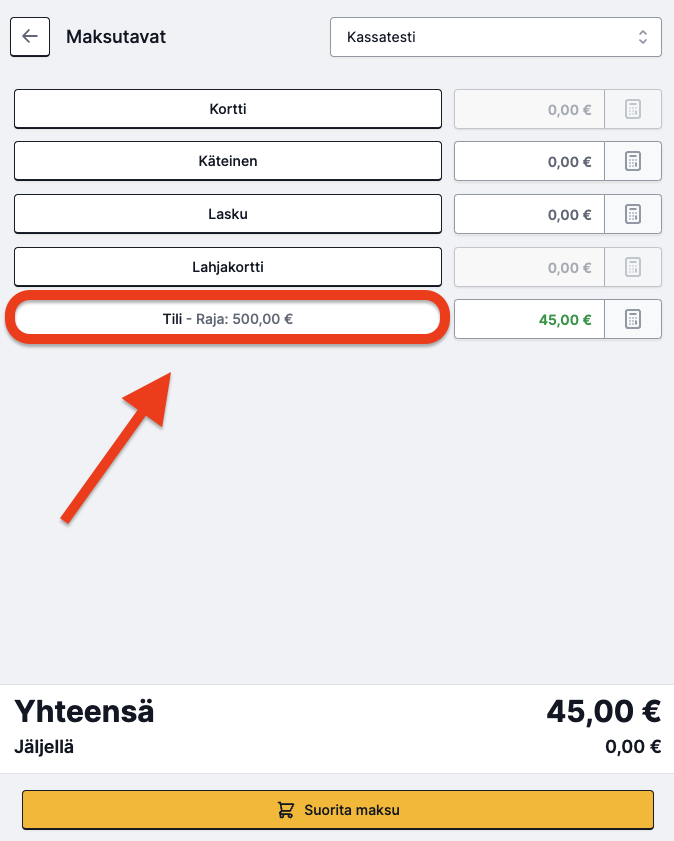
Task: Open calculator for Tili amount
Action: coord(633,319)
